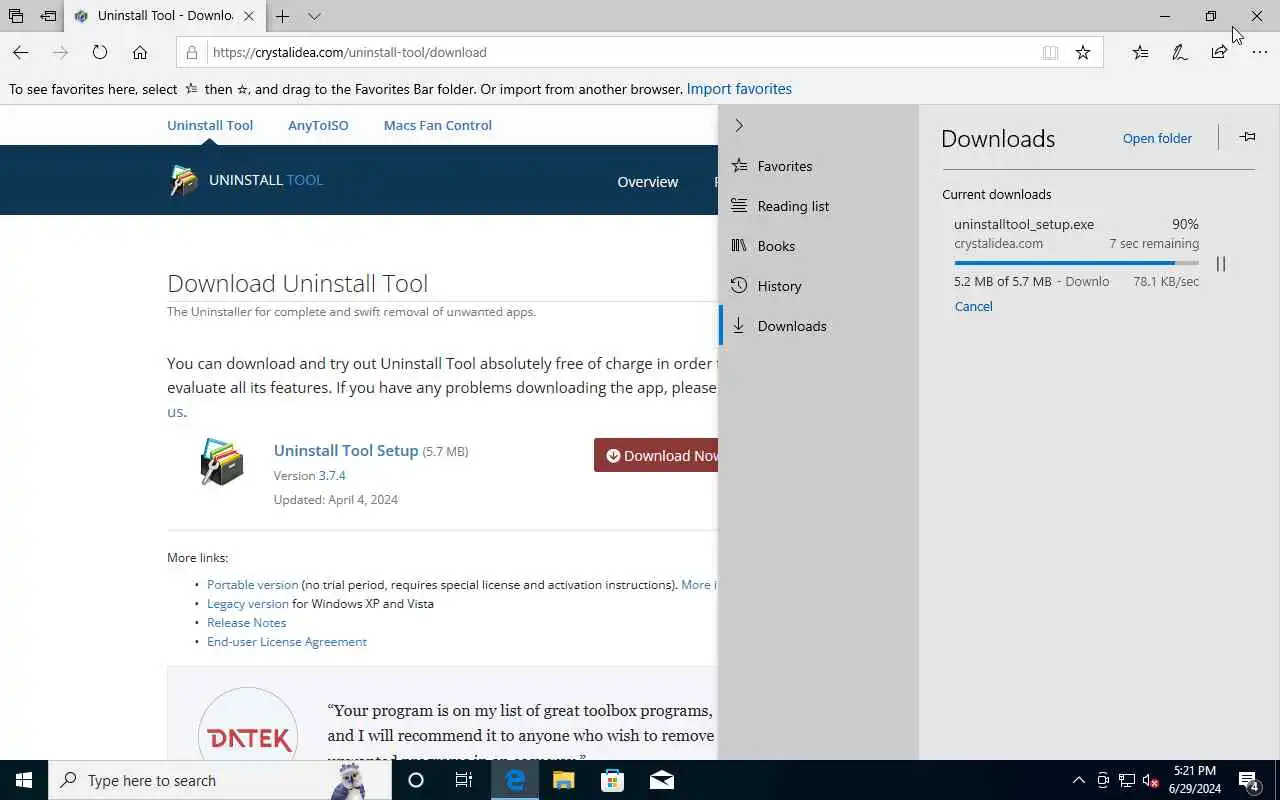The image size is (1280, 800).
Task: Click the Uninstall Tool box icon
Action: pyautogui.click(x=221, y=462)
